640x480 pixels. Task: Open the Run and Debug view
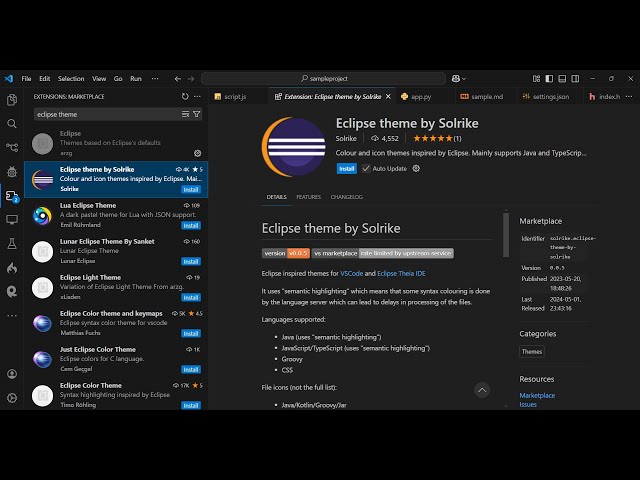coord(12,172)
